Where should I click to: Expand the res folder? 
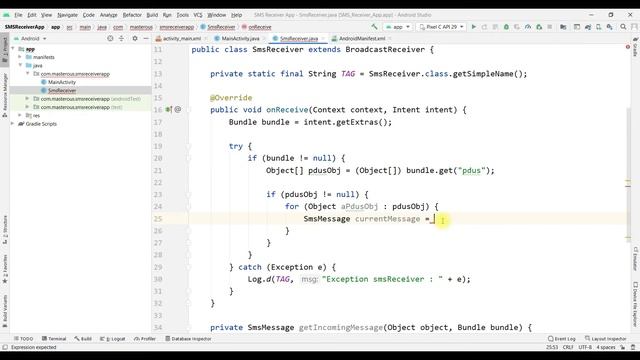click(20, 116)
